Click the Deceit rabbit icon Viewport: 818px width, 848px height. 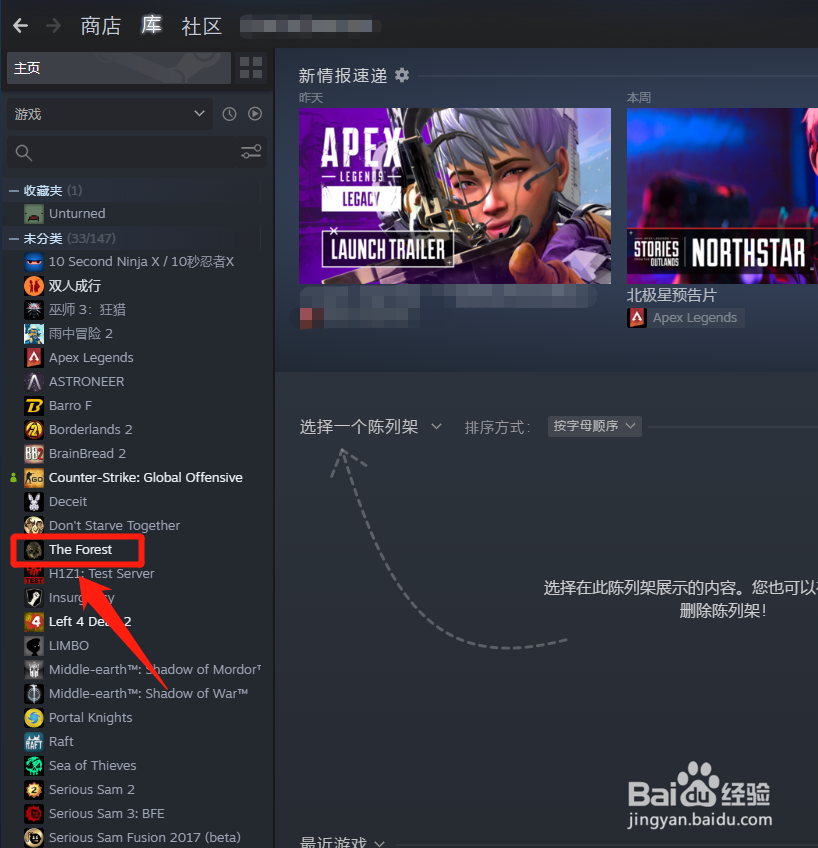click(x=34, y=502)
